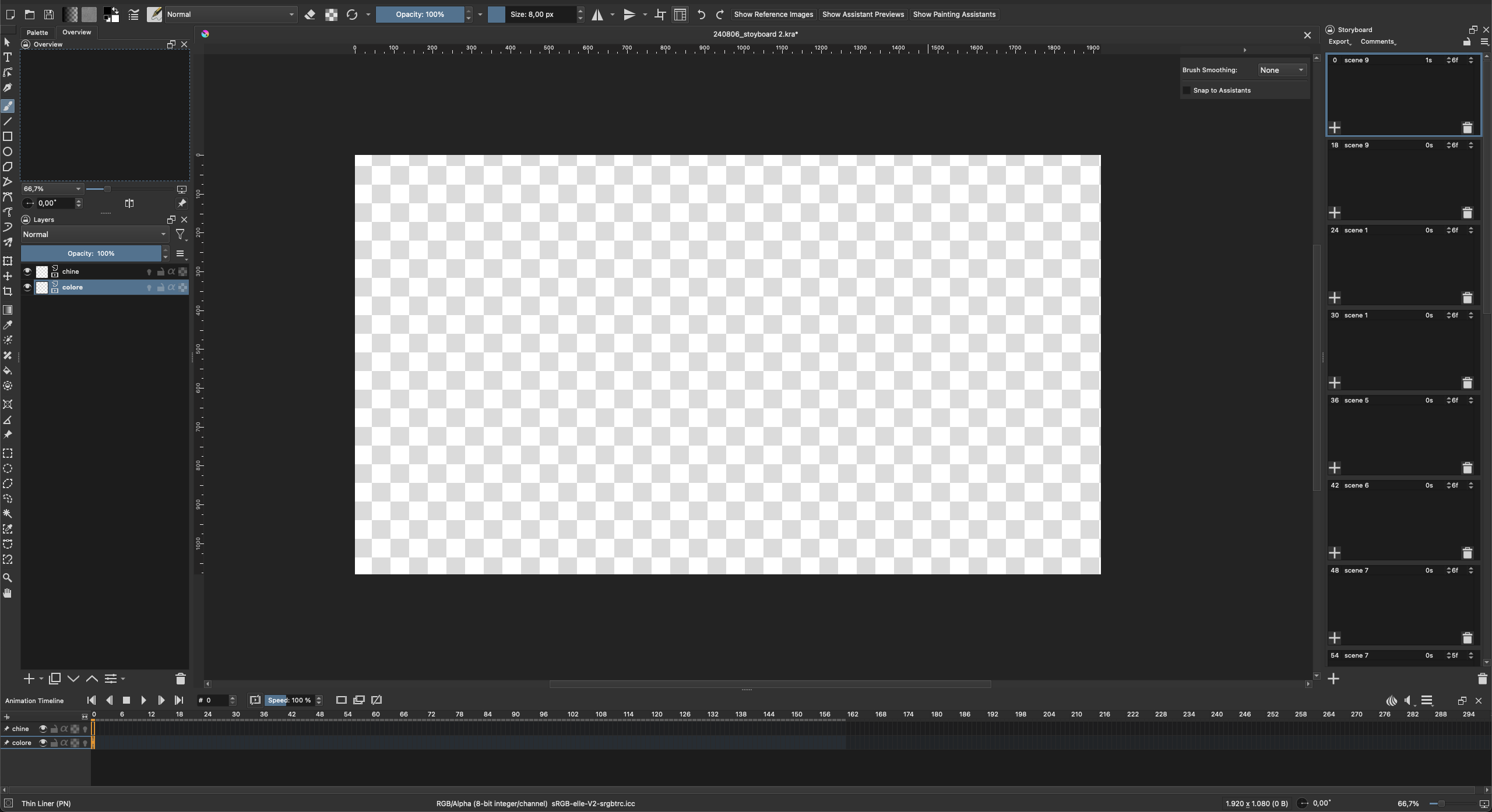1492x812 pixels.
Task: Open Brush Smoothing dropdown
Action: pos(1282,70)
